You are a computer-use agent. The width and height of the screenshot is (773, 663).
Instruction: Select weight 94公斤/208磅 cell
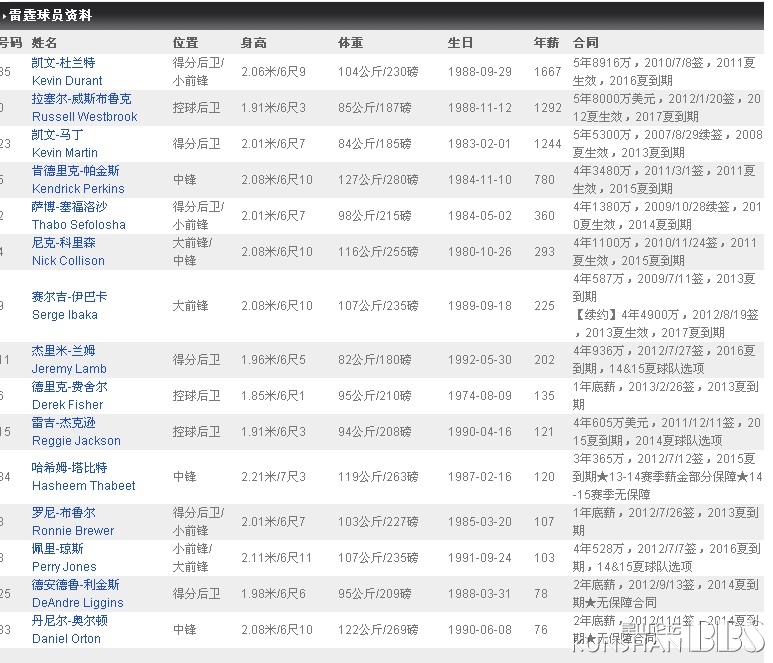pos(375,431)
